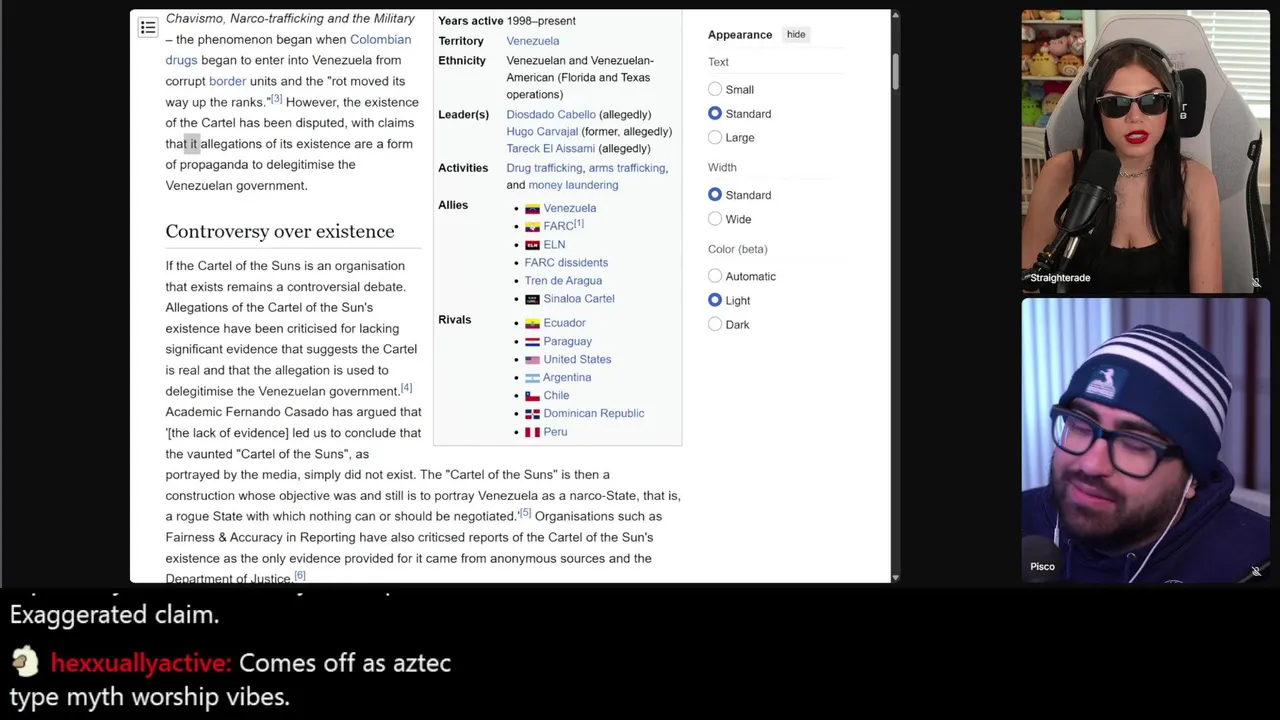1280x720 pixels.
Task: Click muted mic icon on Straighterade webcam
Action: click(1256, 283)
